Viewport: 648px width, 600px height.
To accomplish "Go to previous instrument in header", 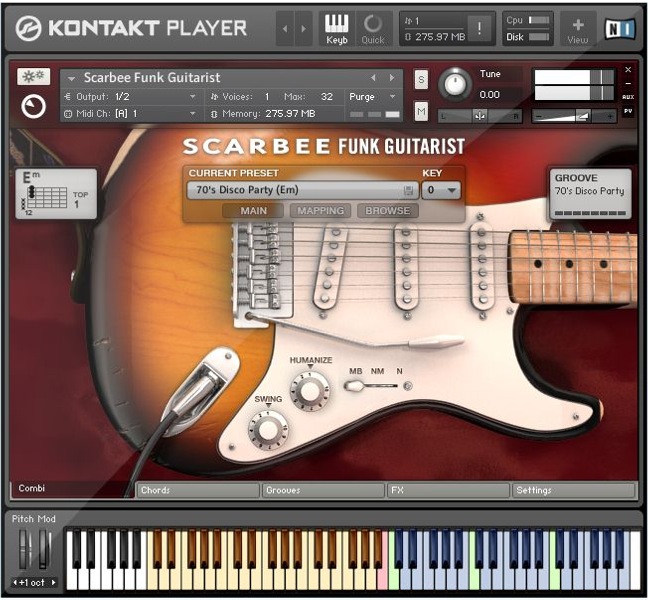I will (285, 29).
